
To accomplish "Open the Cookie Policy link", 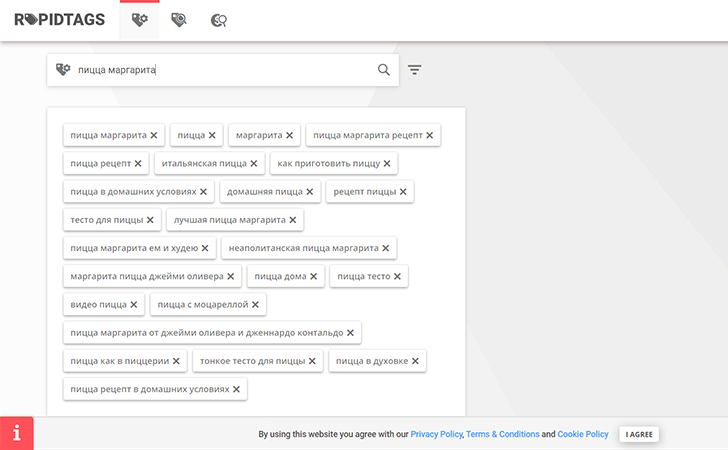I will coord(583,435).
